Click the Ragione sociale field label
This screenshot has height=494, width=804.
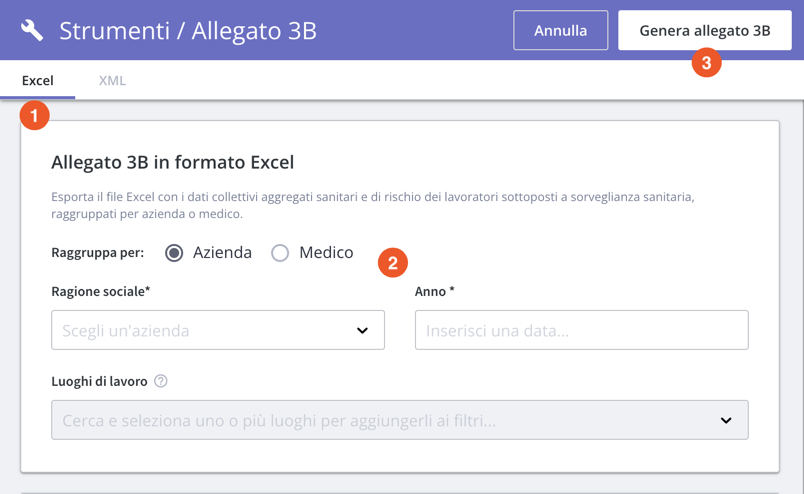coord(100,291)
